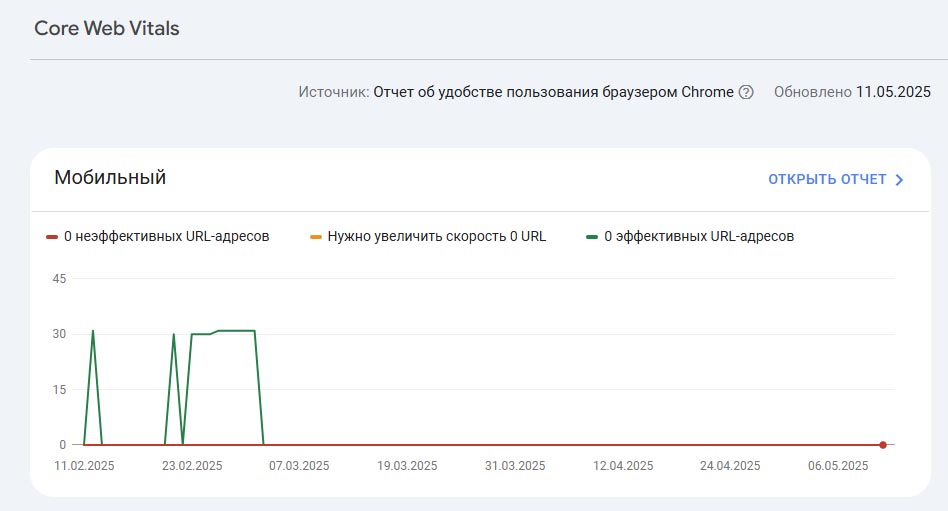This screenshot has width=948, height=511.
Task: Click the y-axis value 30
Action: click(59, 334)
